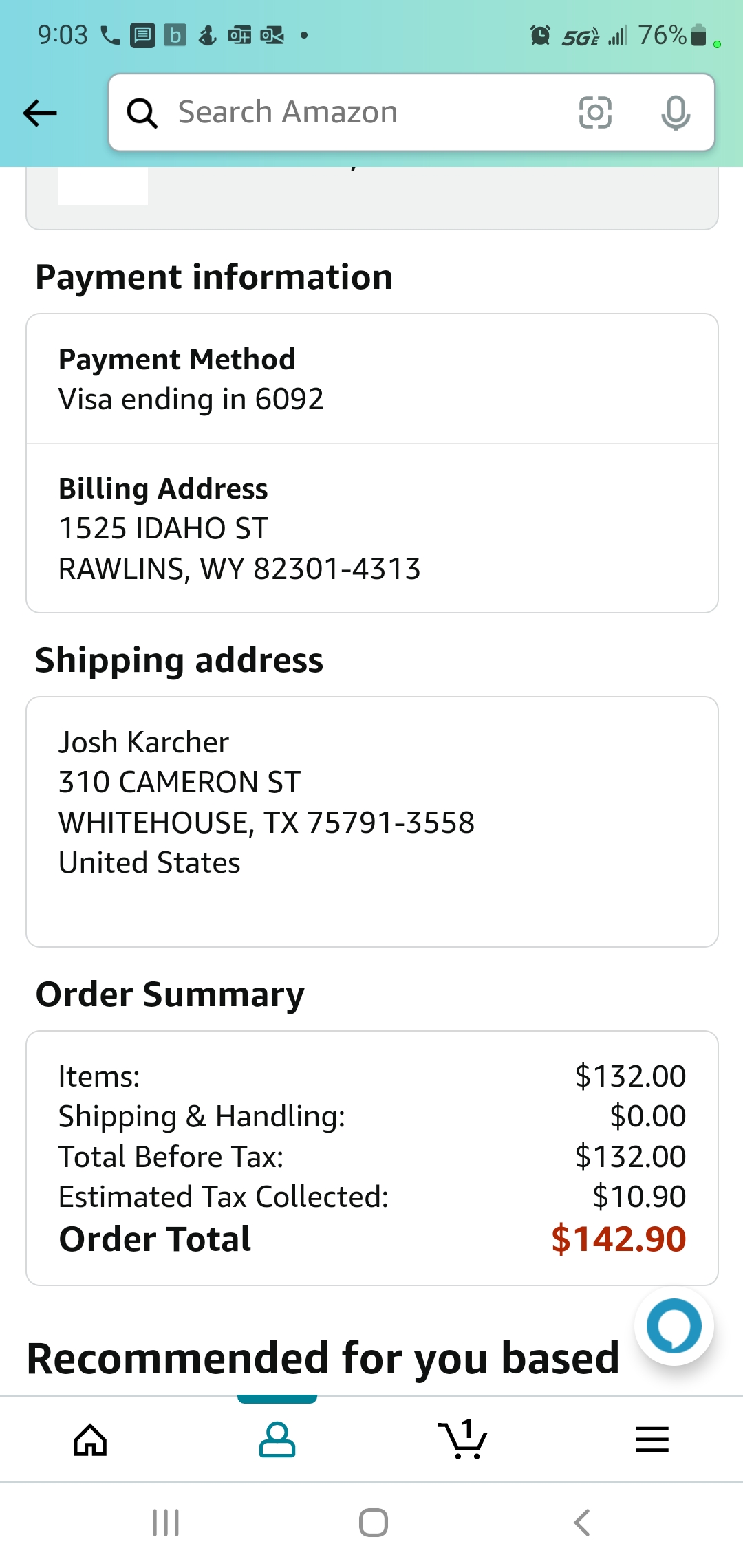Tap the Billing Address section
The width and height of the screenshot is (743, 1568).
click(371, 528)
